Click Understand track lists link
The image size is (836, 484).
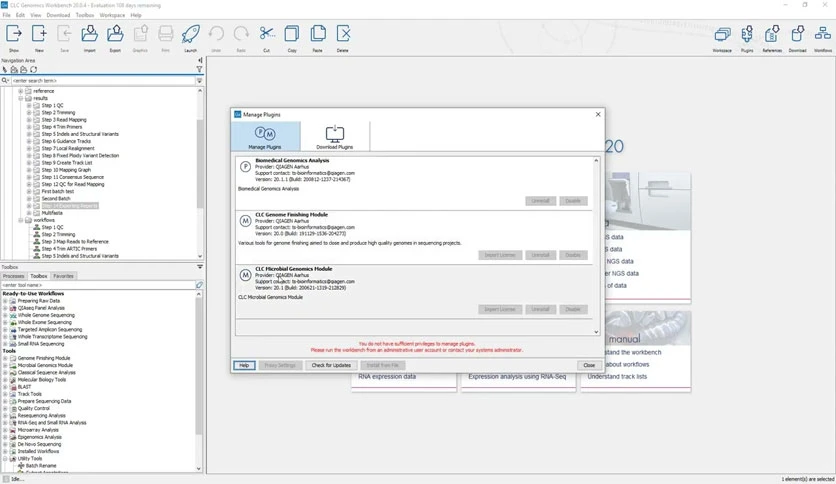(617, 376)
